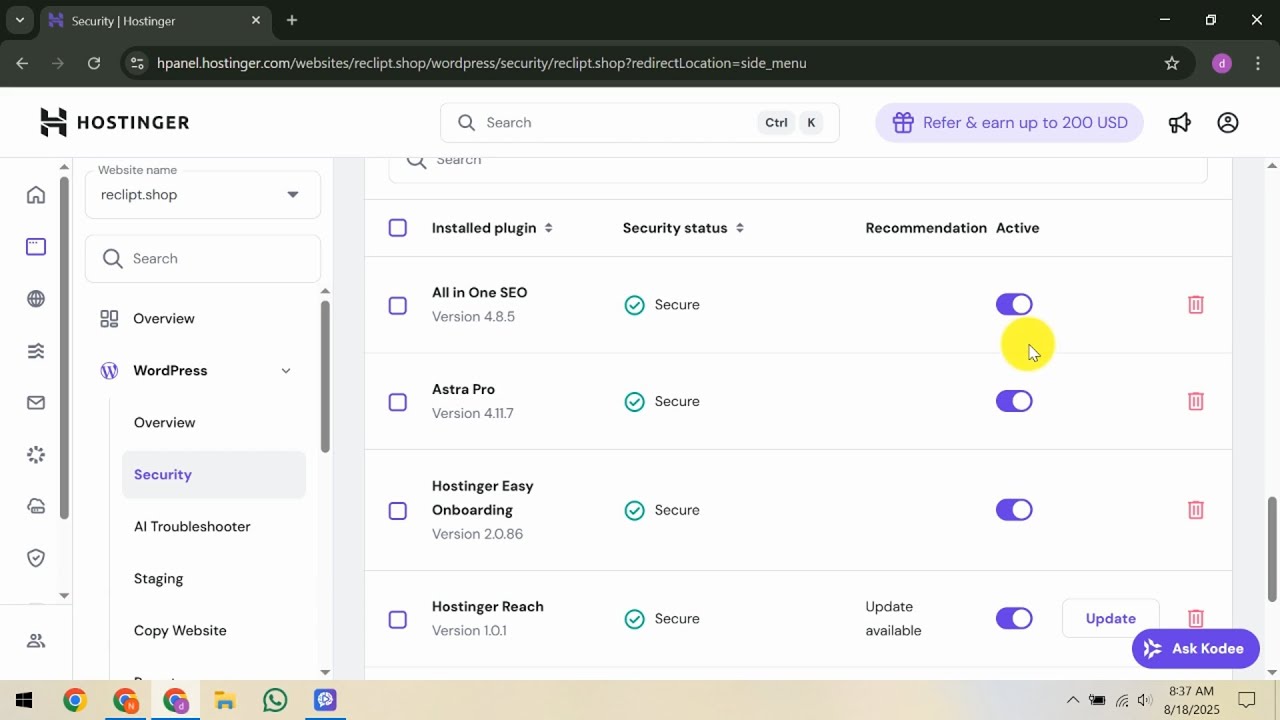Check the Astra Pro checkbox
The height and width of the screenshot is (720, 1280).
click(x=398, y=402)
